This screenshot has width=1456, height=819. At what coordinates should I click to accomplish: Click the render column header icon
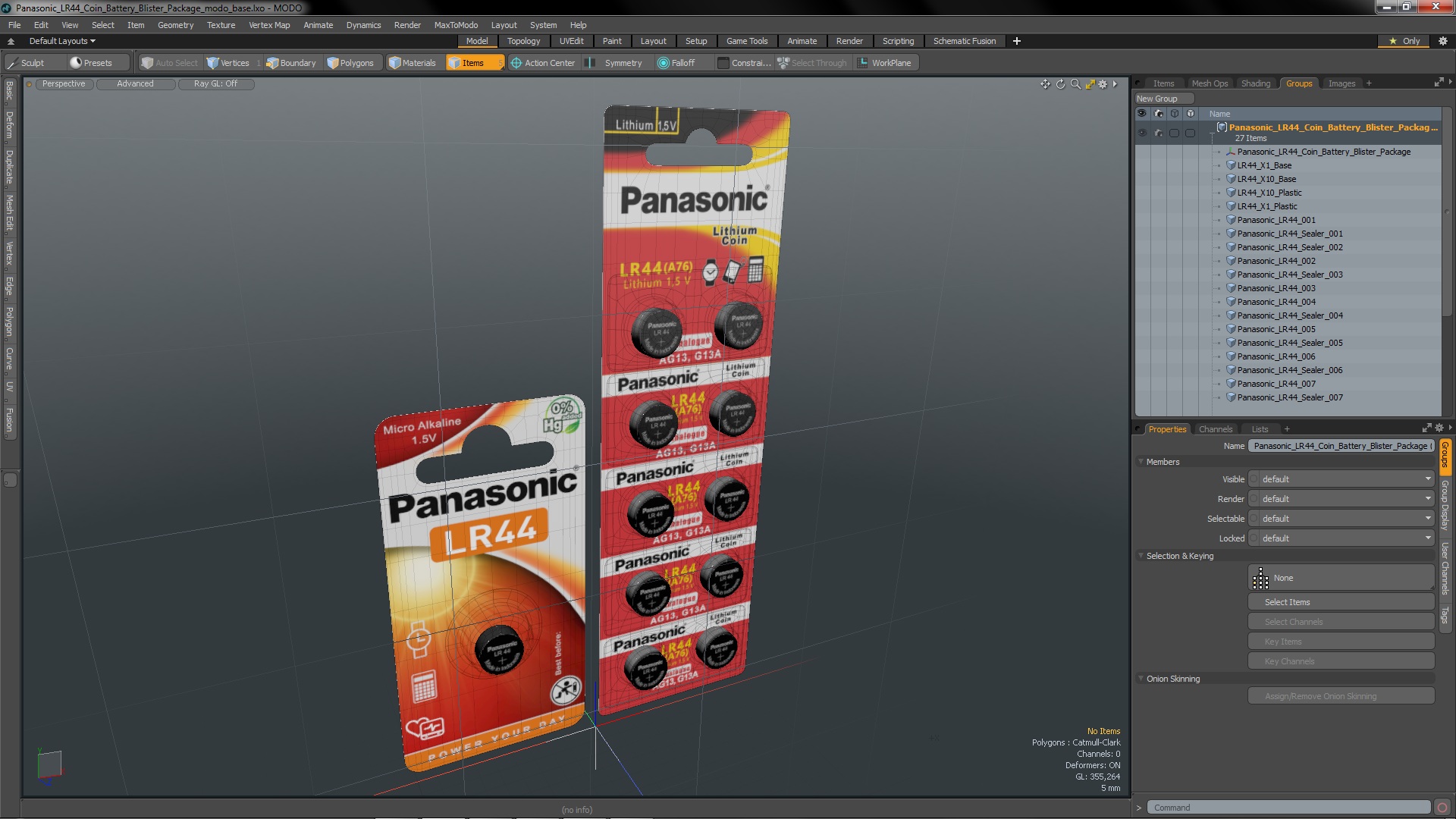(x=1158, y=114)
